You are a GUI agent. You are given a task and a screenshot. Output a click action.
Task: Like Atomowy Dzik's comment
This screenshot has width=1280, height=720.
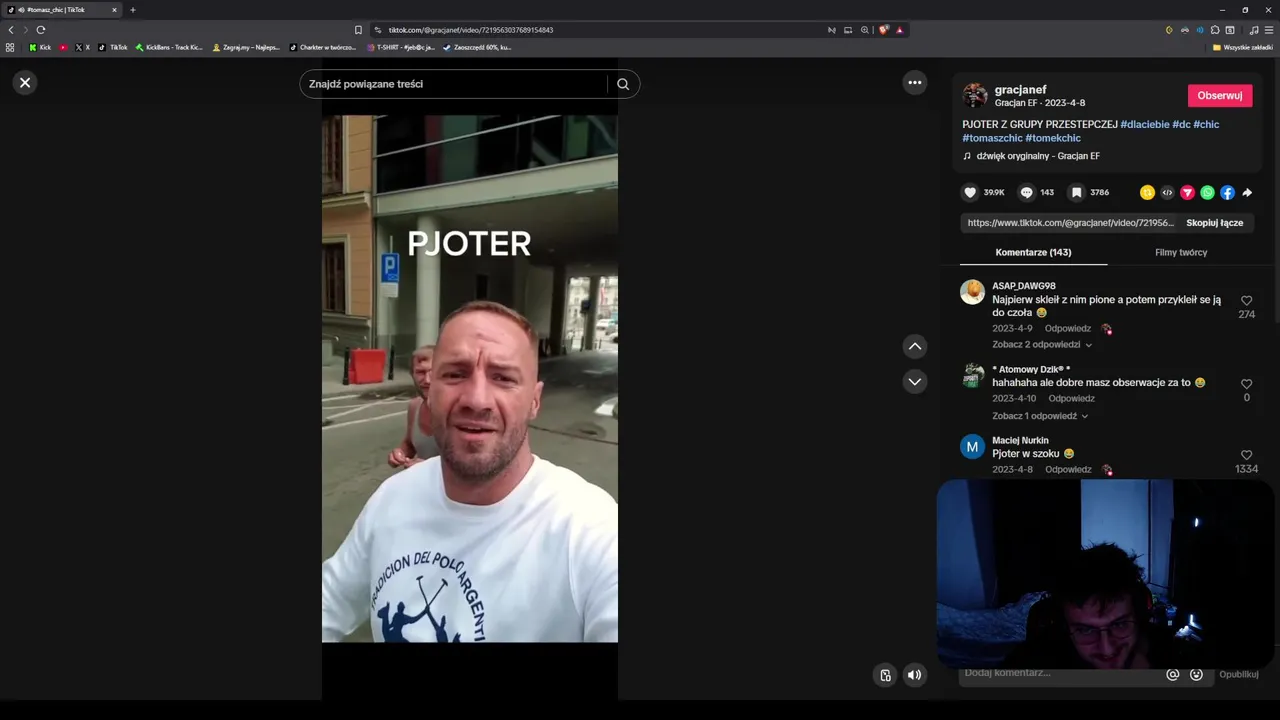[1246, 384]
